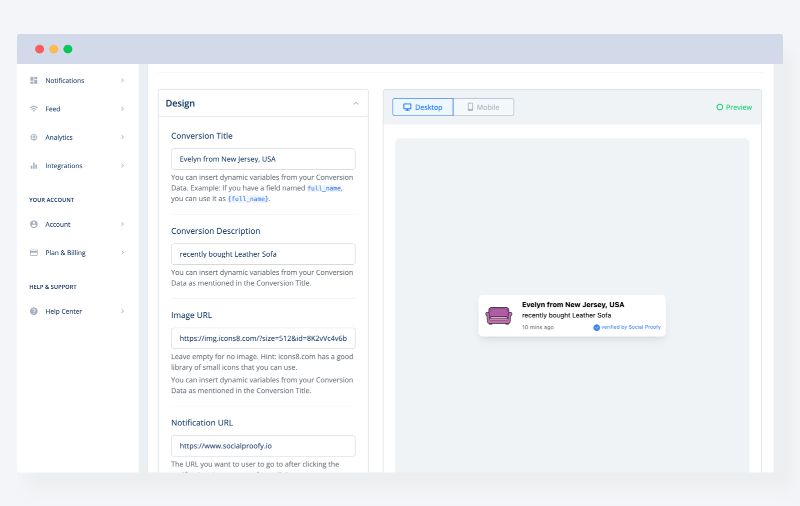Open the Plan & Billing sidebar item

pos(78,253)
